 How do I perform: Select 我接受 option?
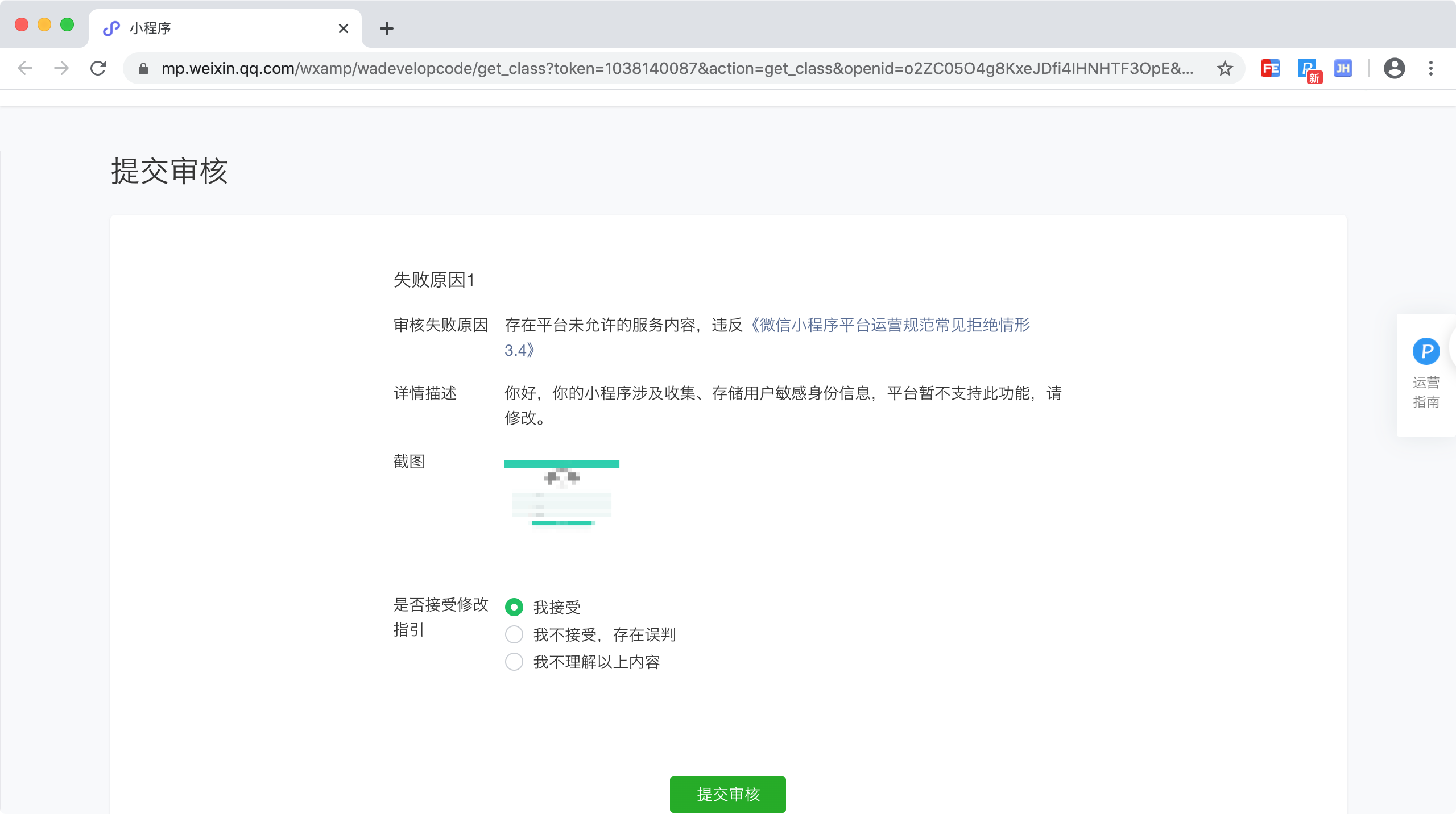[x=514, y=607]
